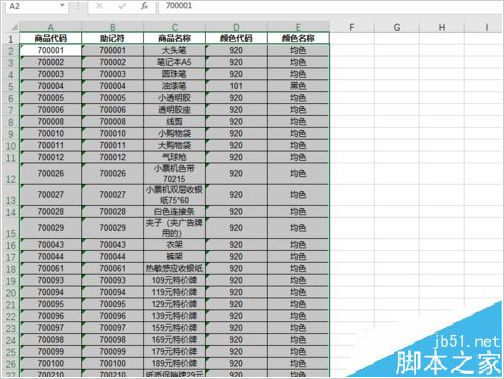This screenshot has height=379, width=504.
Task: Click the cell 热敏感应收银纸
Action: point(174,269)
